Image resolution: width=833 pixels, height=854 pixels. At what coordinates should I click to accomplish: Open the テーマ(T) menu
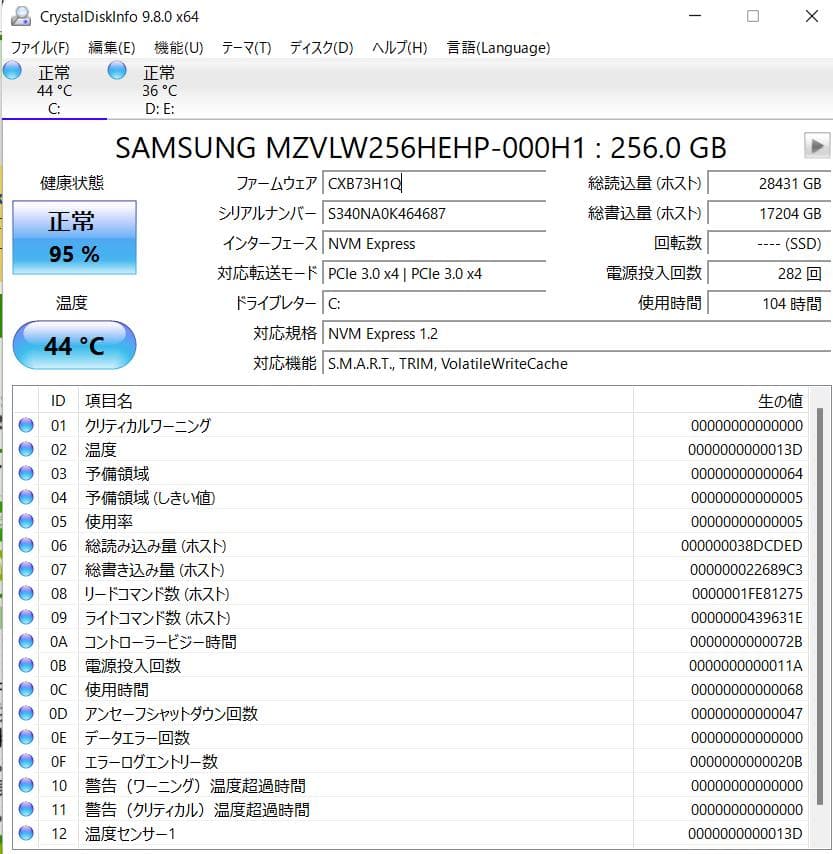tap(246, 48)
